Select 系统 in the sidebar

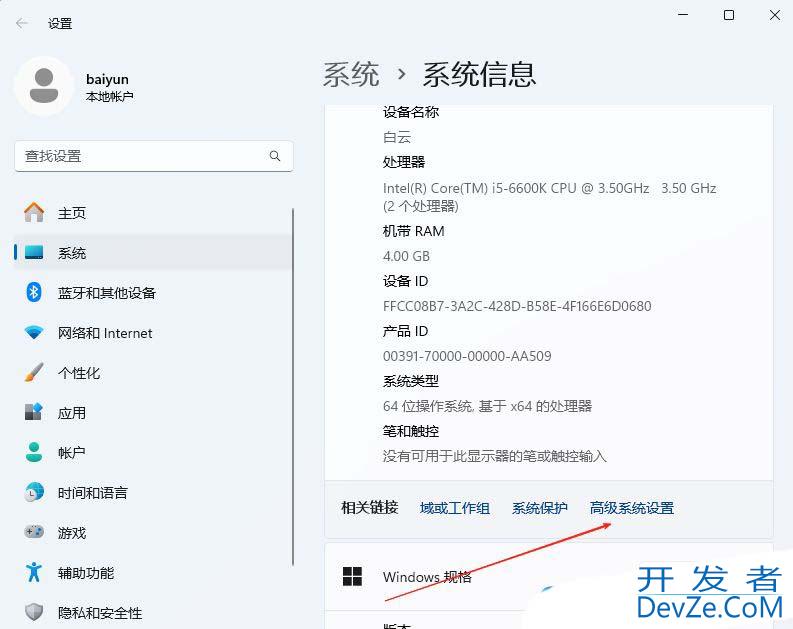click(x=153, y=252)
